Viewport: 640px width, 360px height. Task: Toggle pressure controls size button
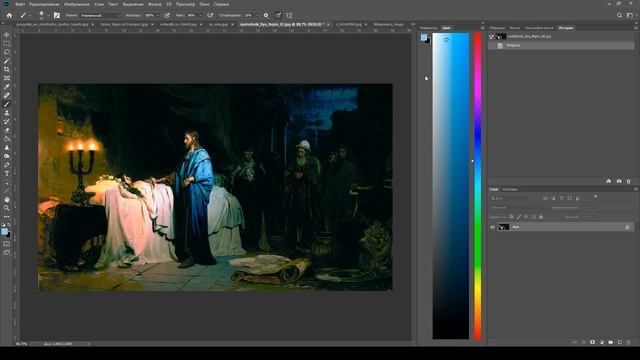[278, 16]
